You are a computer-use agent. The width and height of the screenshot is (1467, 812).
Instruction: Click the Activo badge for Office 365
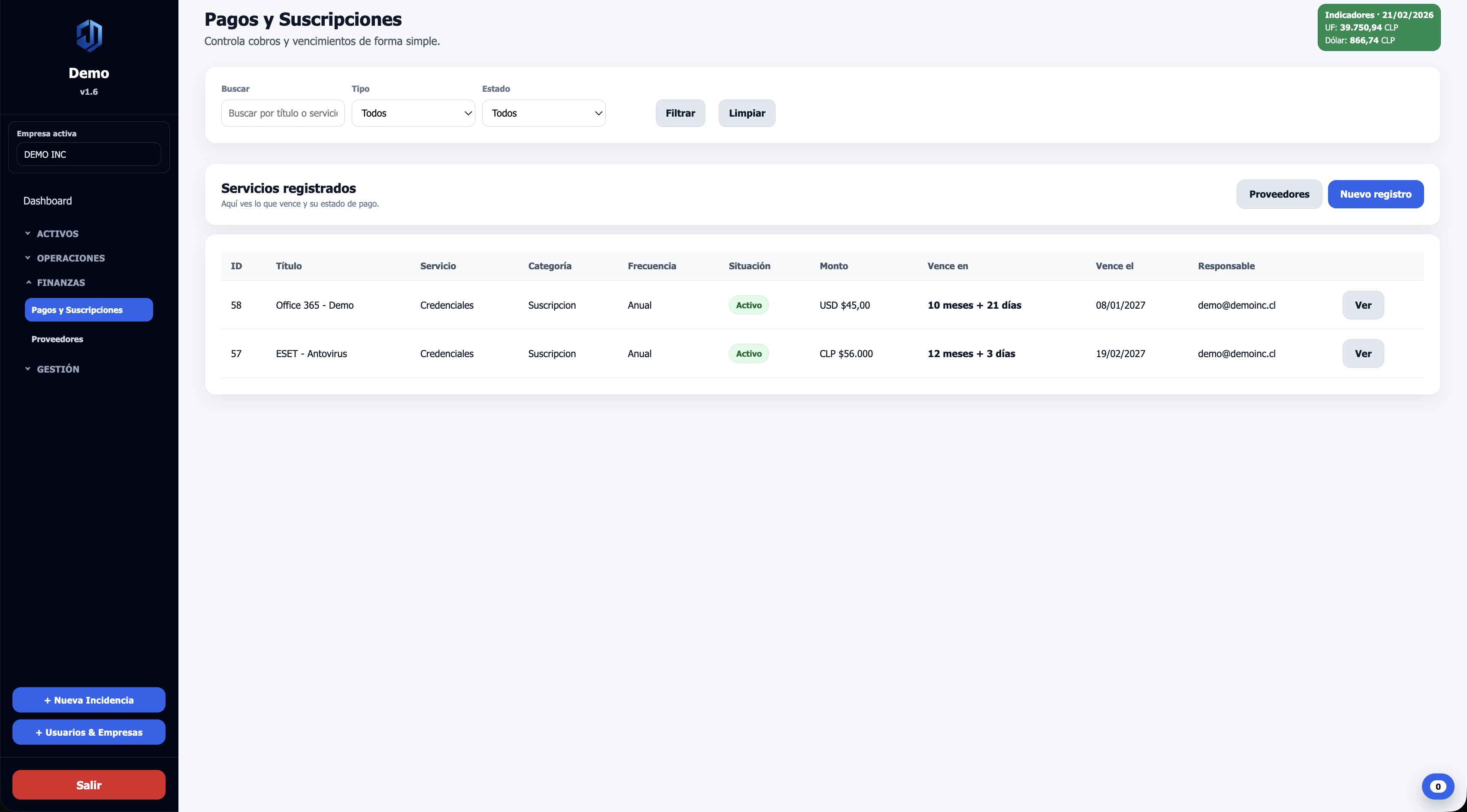click(x=749, y=305)
